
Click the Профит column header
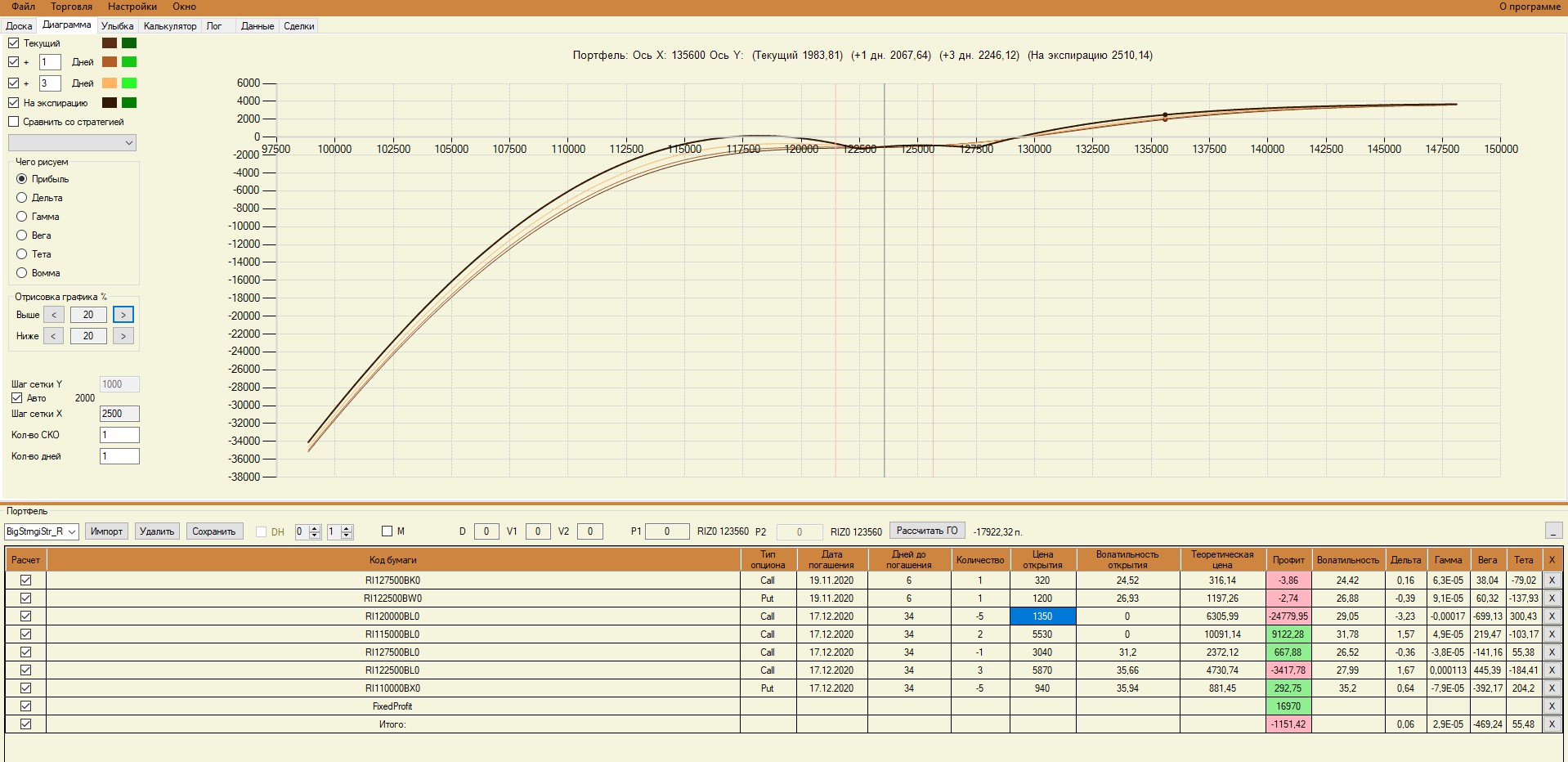[1288, 560]
